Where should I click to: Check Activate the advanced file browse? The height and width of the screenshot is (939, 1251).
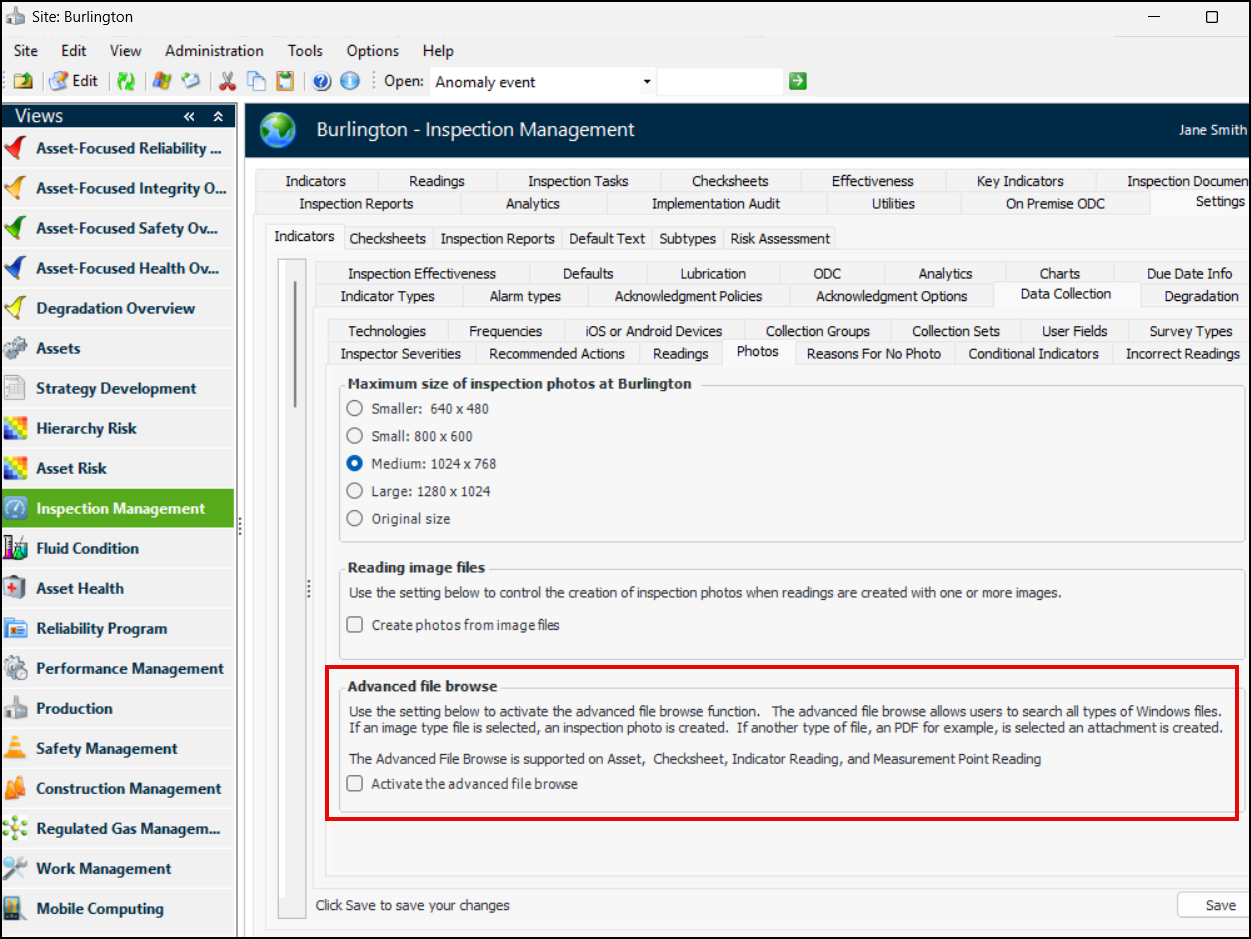tap(354, 784)
